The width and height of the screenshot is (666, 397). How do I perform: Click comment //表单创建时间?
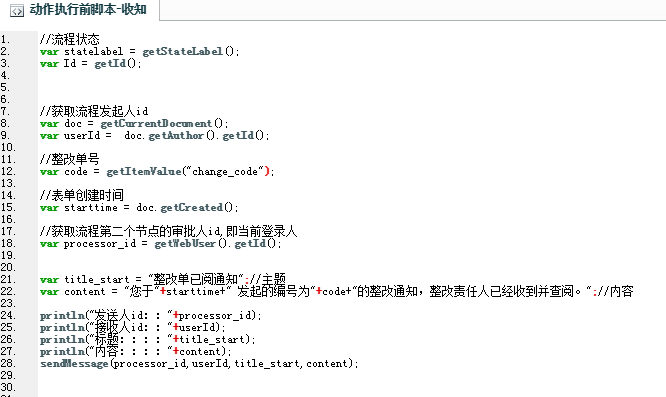click(82, 195)
